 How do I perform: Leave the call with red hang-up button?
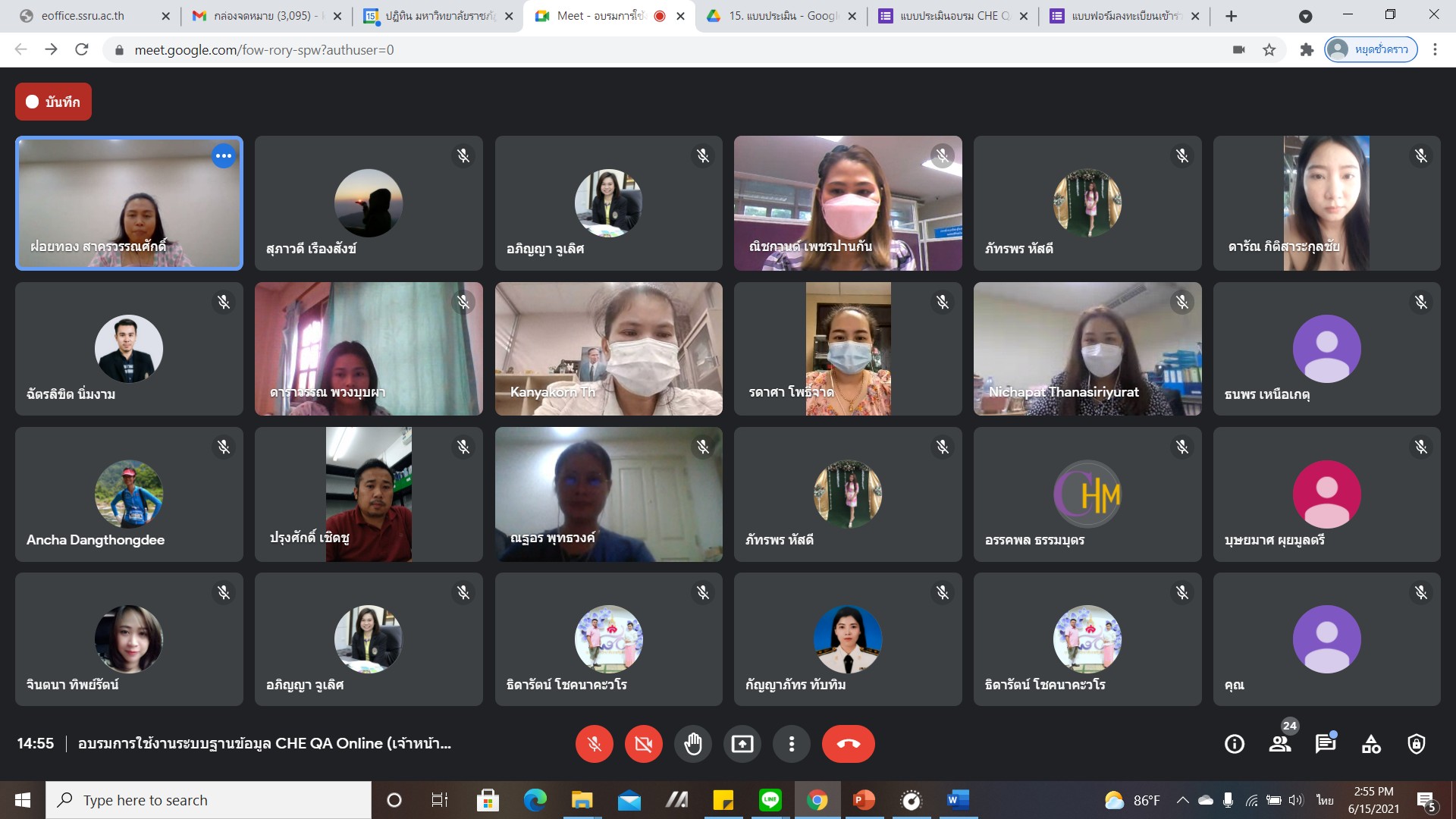[848, 744]
